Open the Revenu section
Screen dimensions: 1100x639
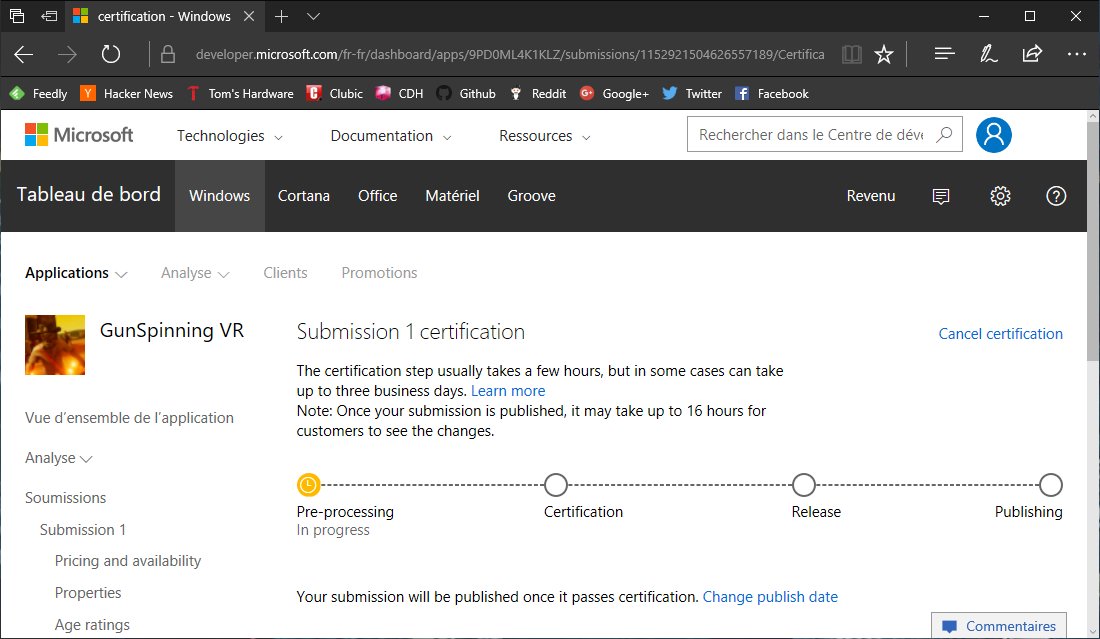tap(871, 196)
